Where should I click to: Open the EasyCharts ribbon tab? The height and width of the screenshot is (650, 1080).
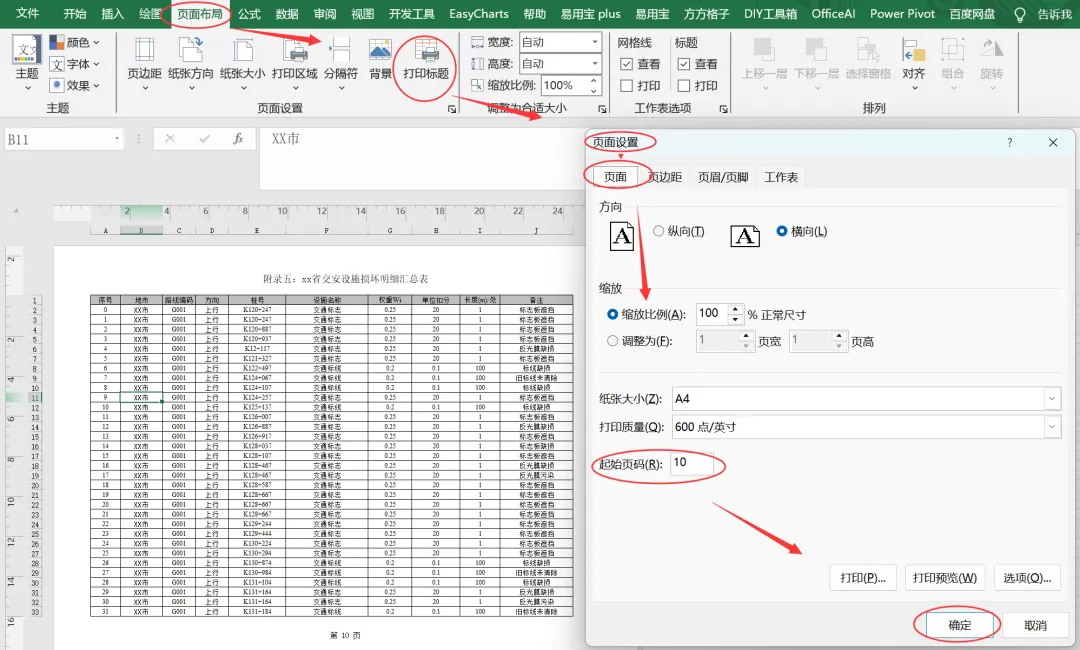pos(479,14)
